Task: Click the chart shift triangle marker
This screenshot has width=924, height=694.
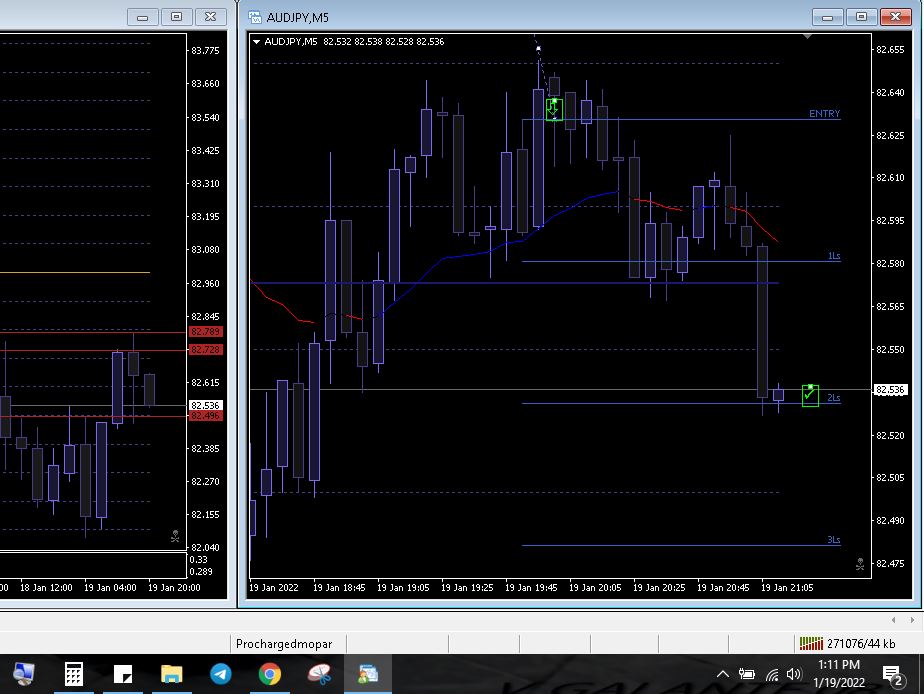Action: tap(808, 36)
